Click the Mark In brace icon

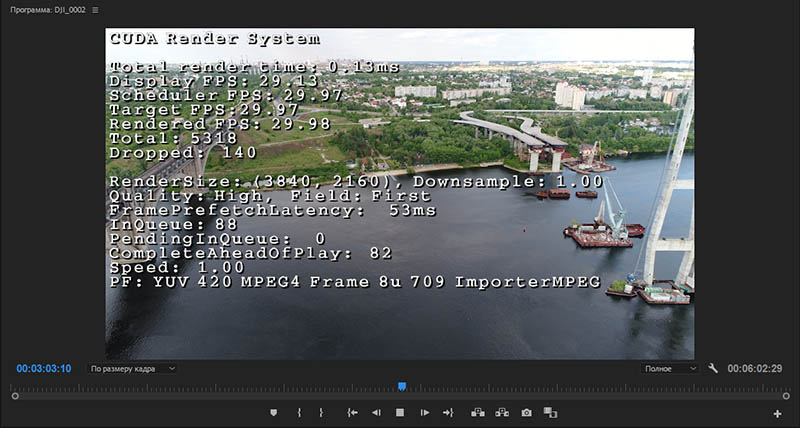click(299, 413)
